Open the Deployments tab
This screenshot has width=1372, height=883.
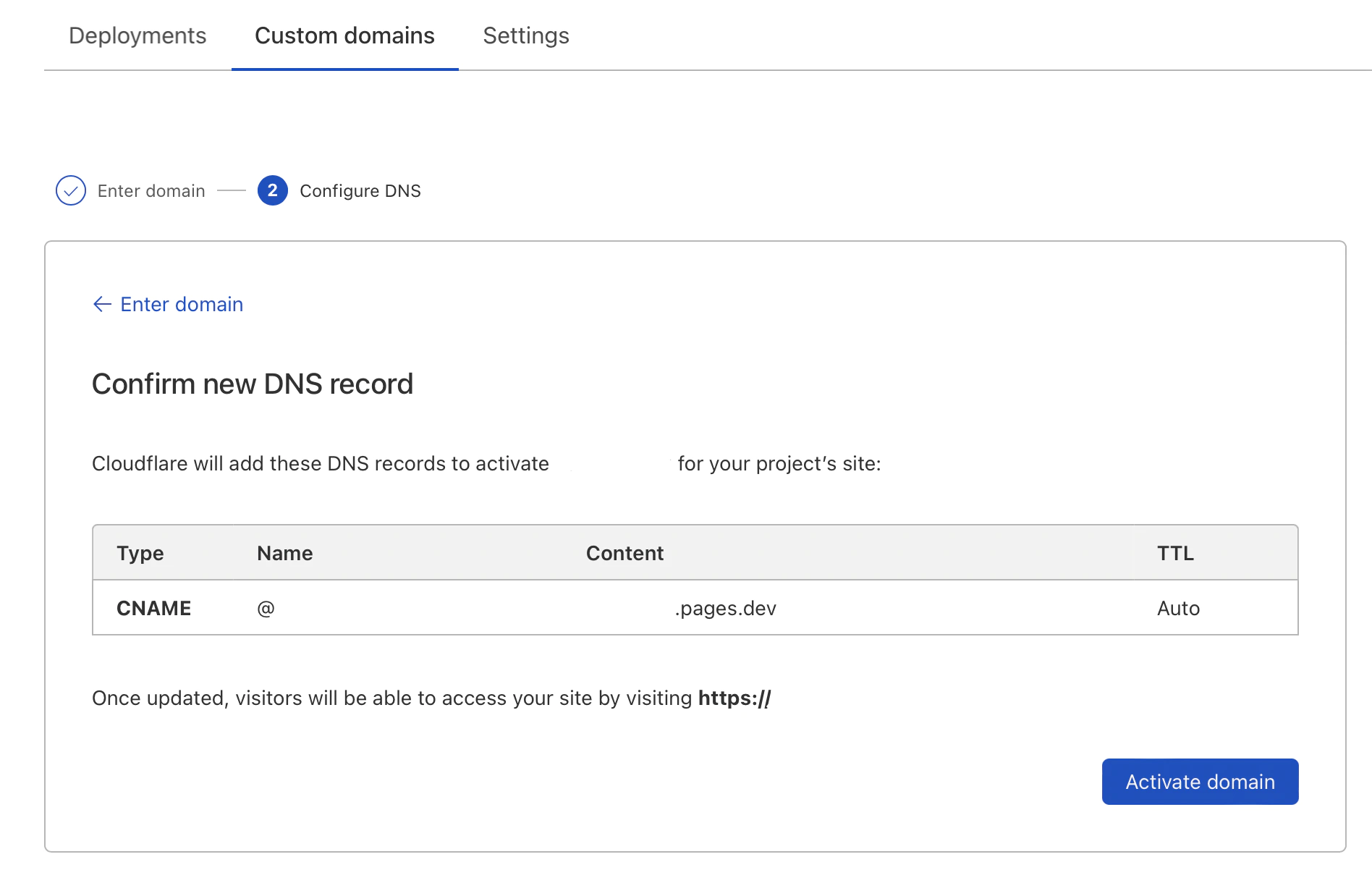137,35
